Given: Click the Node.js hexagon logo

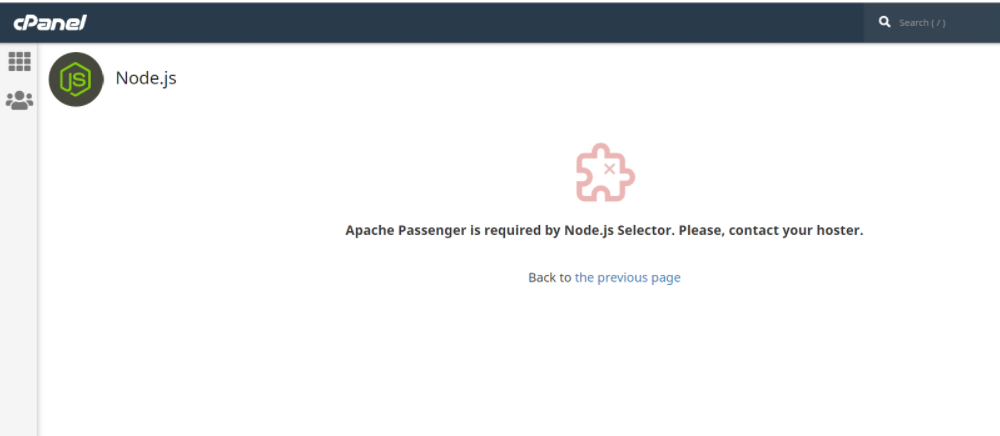Looking at the screenshot, I should point(76,79).
